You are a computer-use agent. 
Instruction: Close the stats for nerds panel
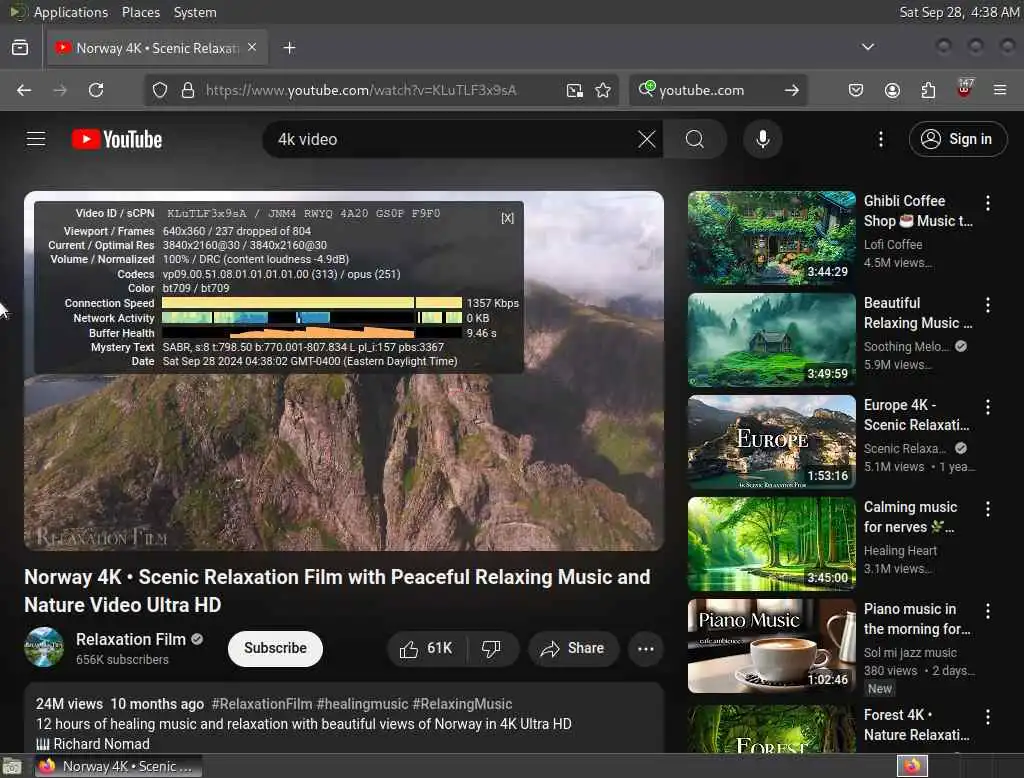coord(507,218)
